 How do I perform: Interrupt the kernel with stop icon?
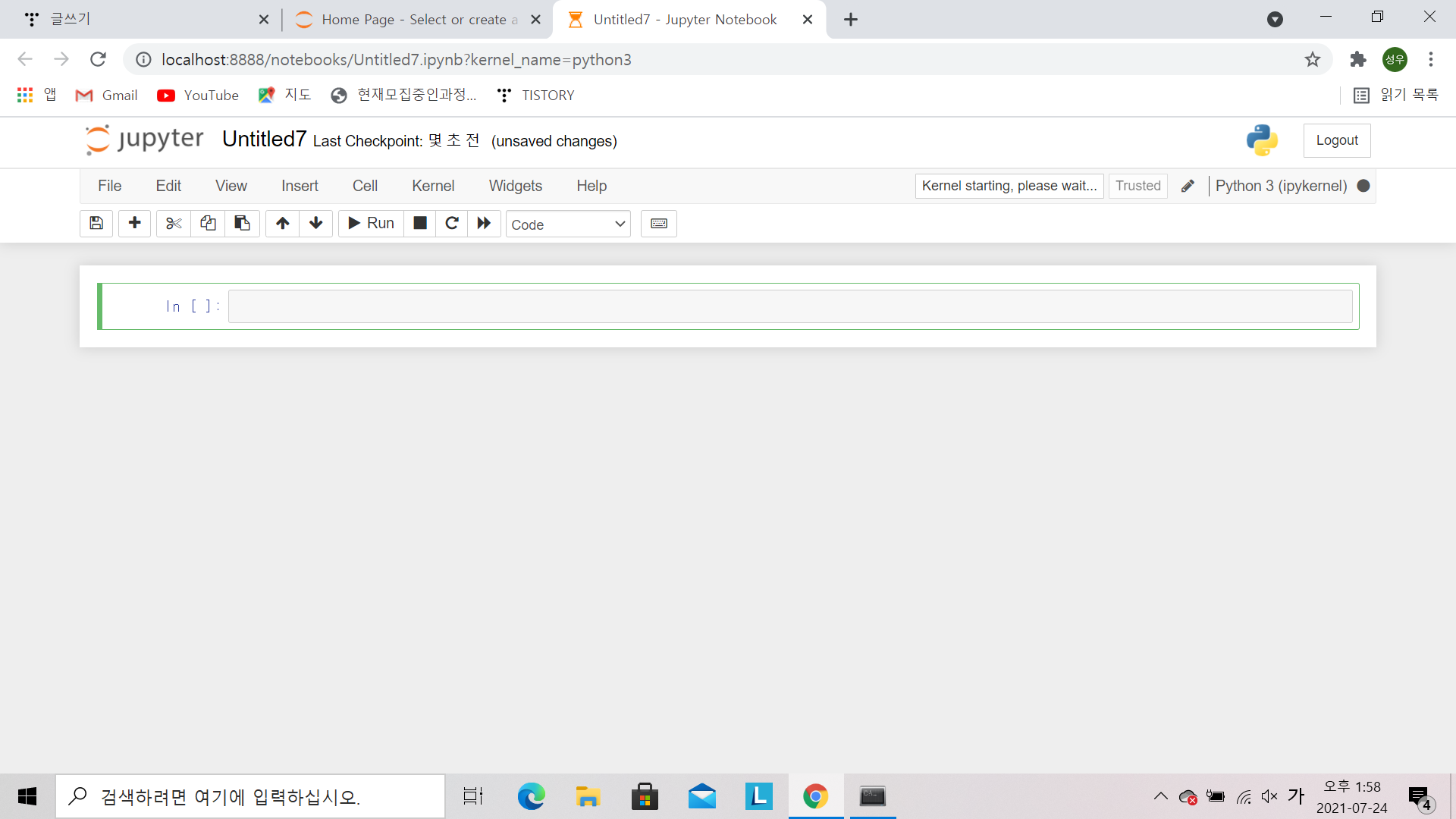tap(420, 223)
